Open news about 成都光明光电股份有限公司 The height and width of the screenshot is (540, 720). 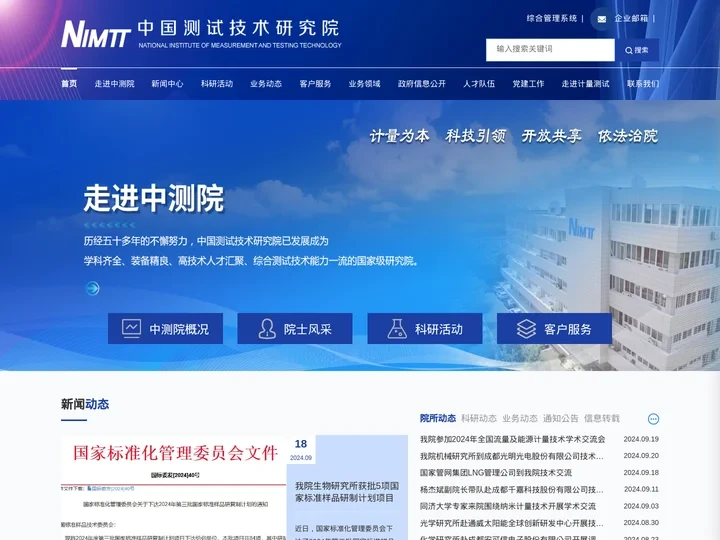pyautogui.click(x=512, y=456)
